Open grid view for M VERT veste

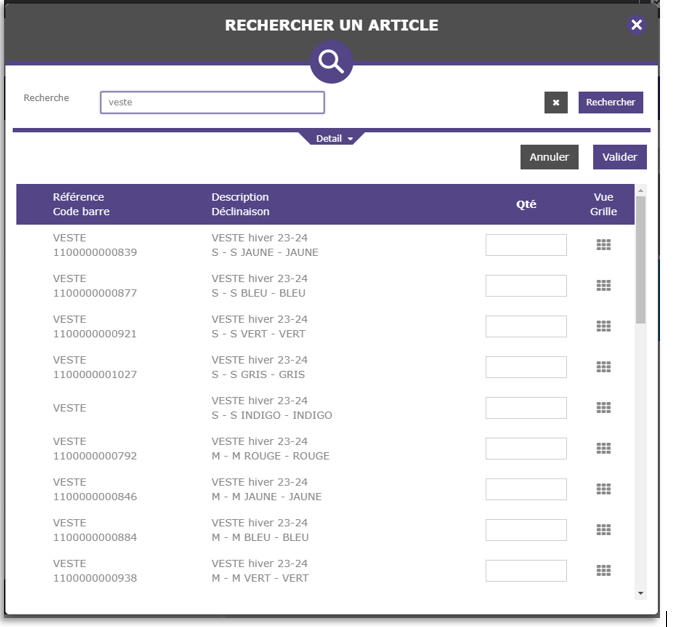604,571
